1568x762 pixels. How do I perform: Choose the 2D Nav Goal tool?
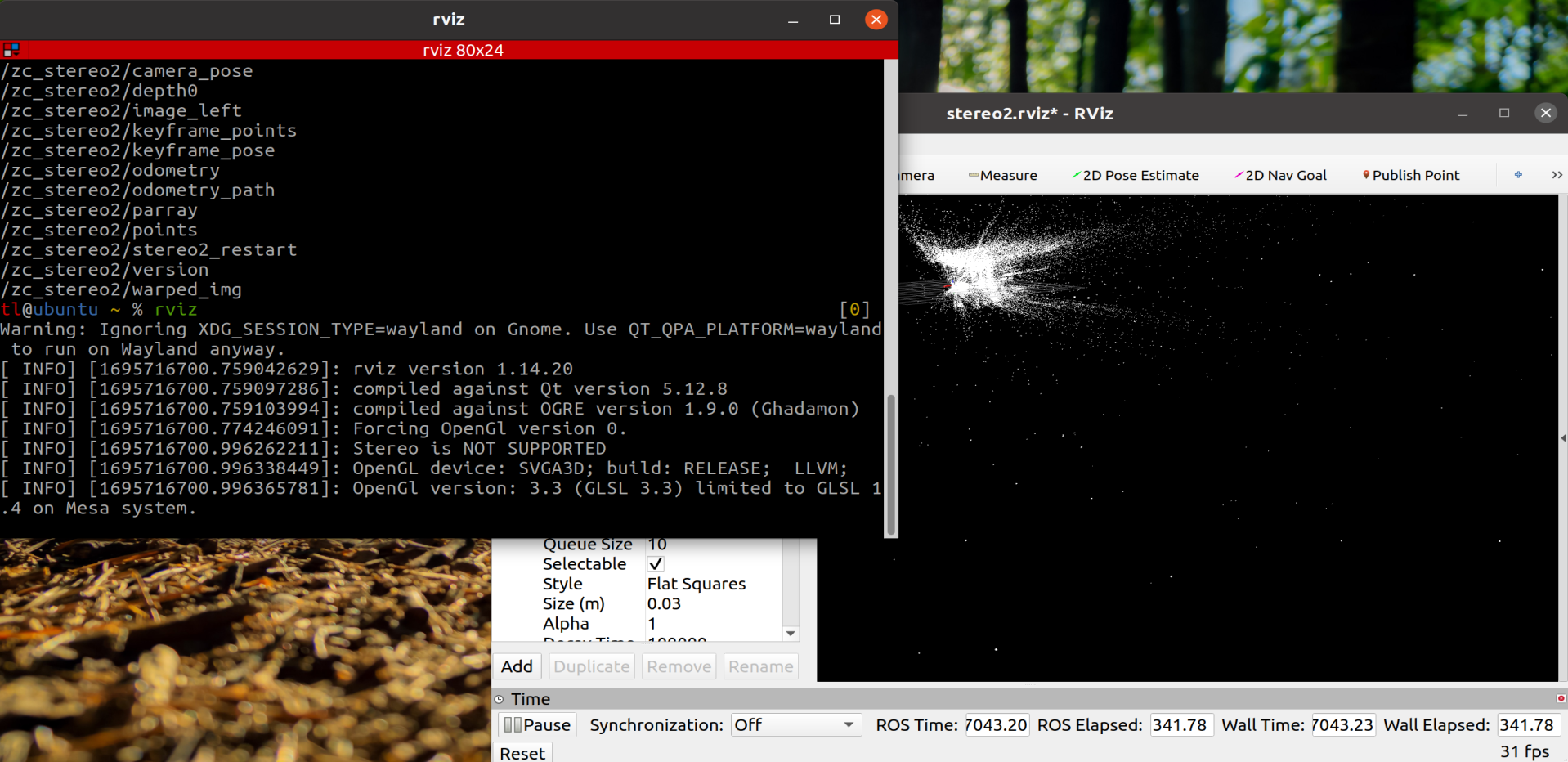1280,175
